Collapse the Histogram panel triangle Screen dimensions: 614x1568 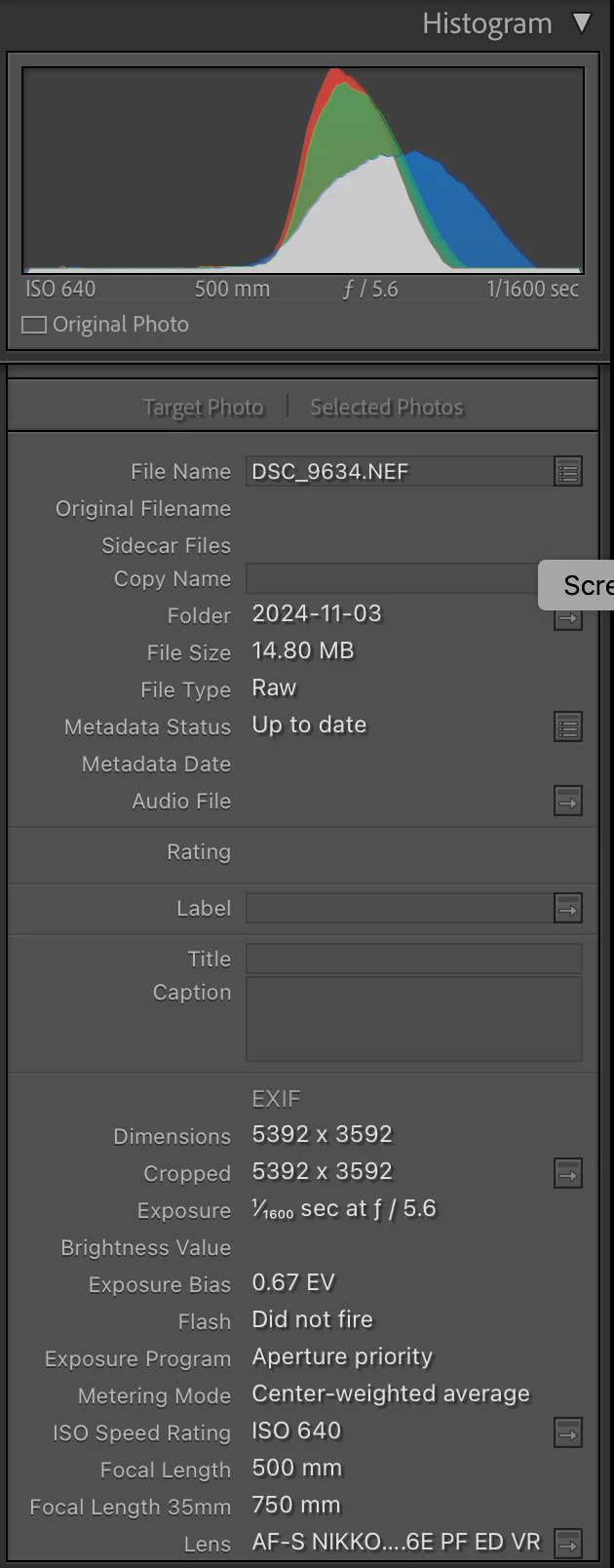(582, 22)
